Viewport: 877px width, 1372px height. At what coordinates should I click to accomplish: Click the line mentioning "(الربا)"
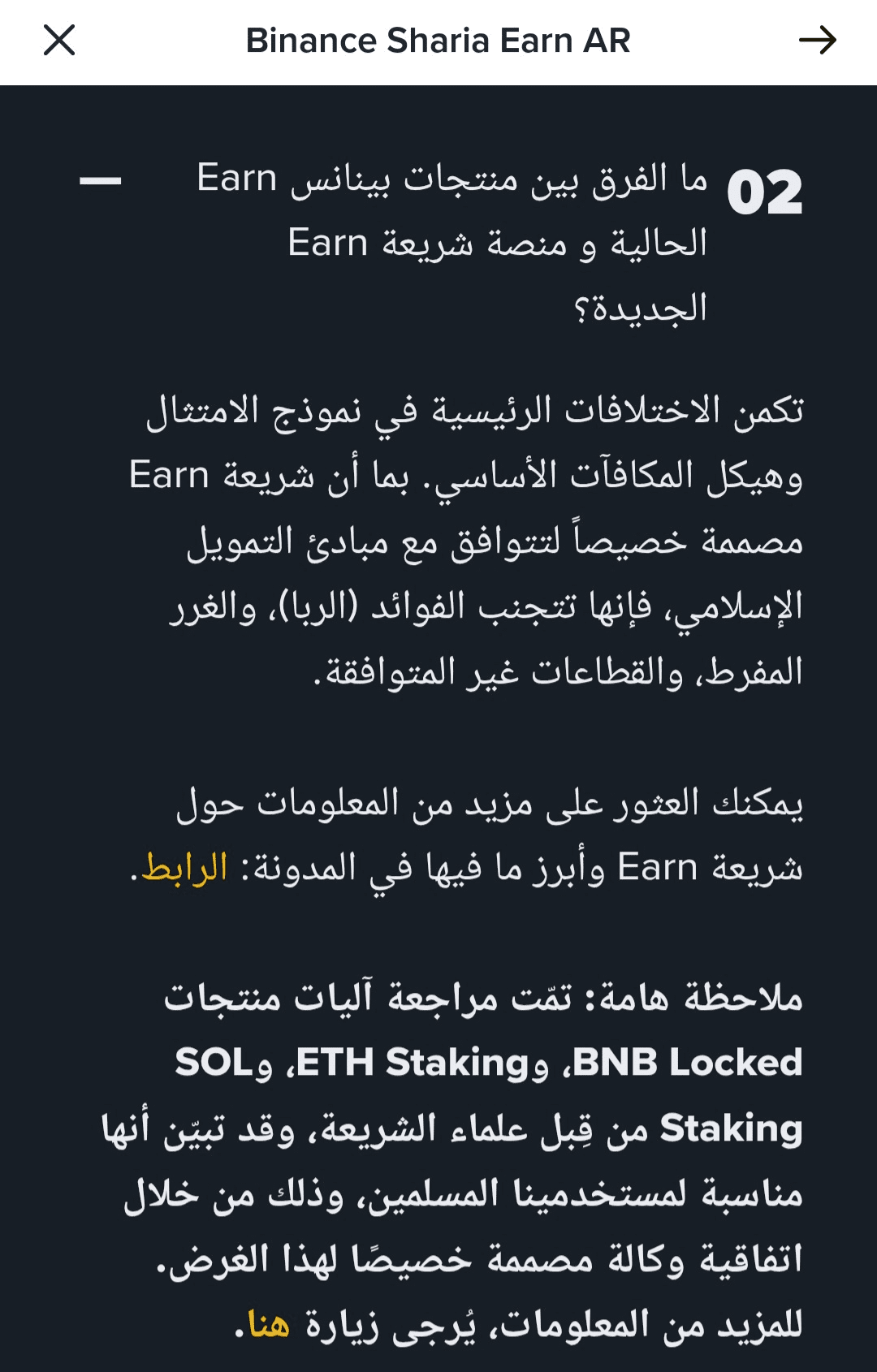[x=486, y=606]
